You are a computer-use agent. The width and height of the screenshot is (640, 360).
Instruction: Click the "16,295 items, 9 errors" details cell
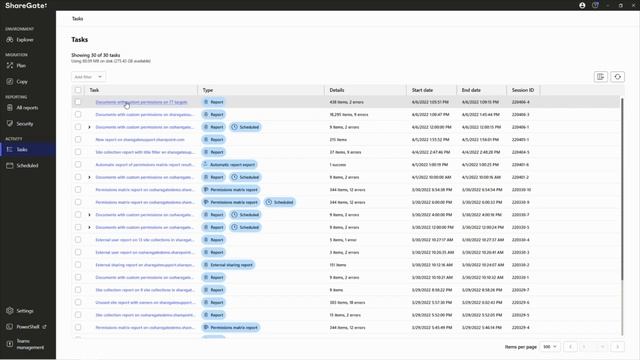pyautogui.click(x=349, y=115)
